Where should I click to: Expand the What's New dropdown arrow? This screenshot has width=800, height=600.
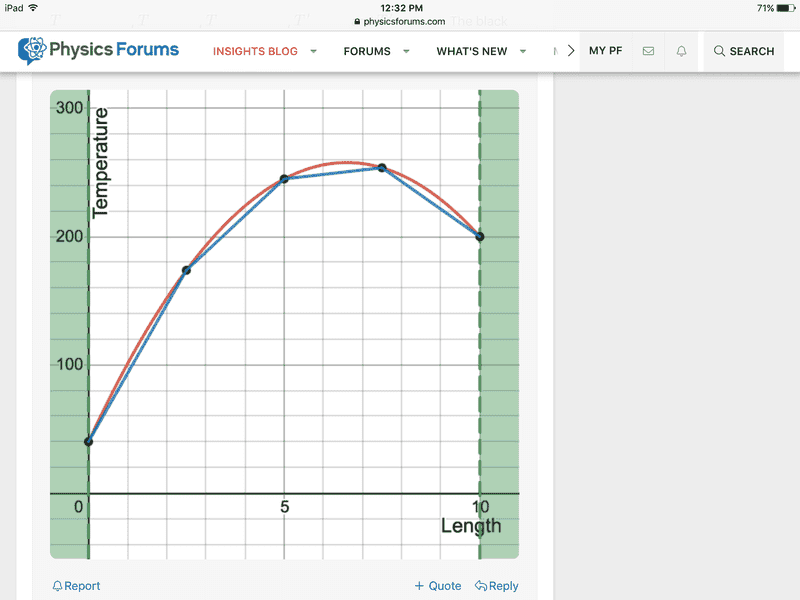[x=523, y=52]
